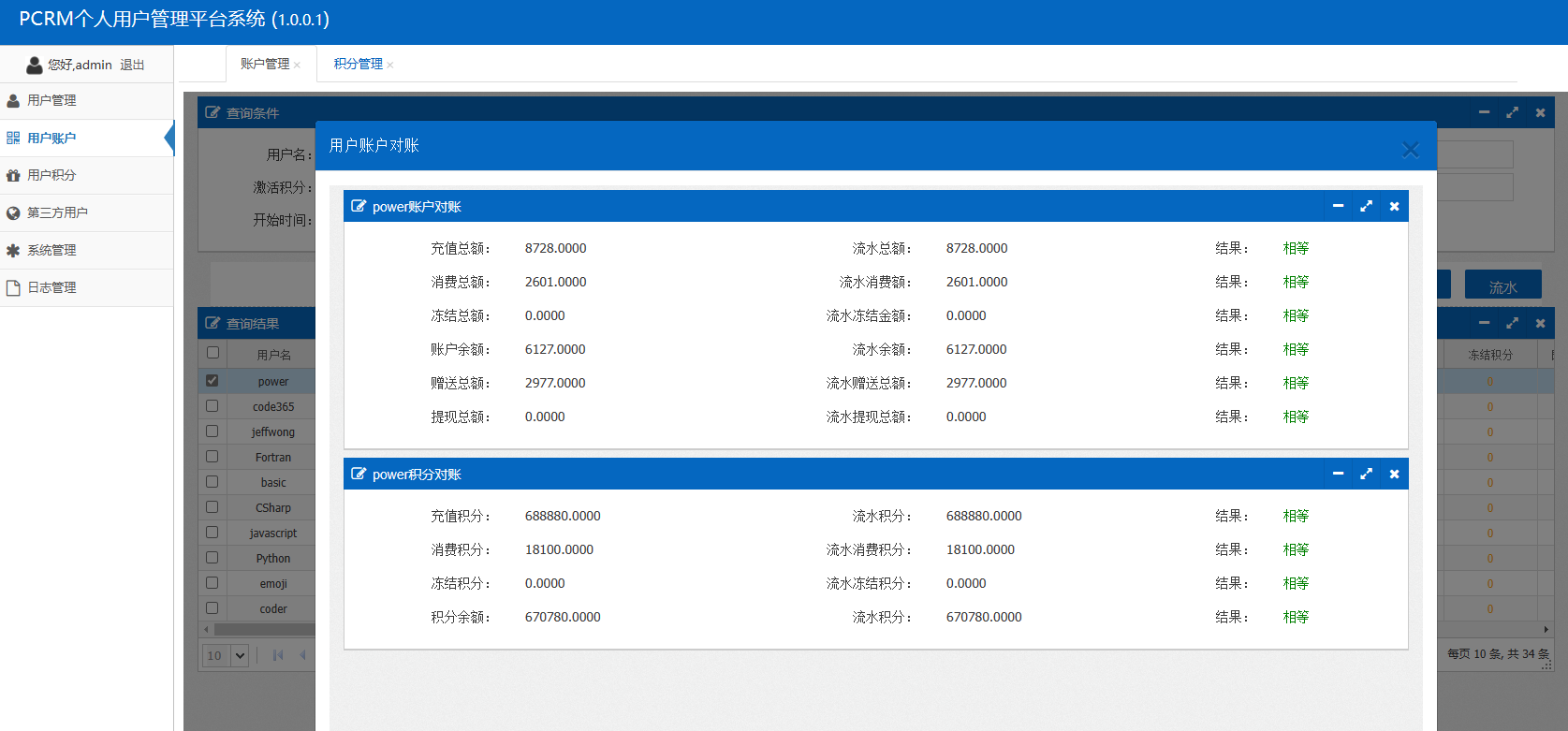This screenshot has width=1568, height=731.
Task: Close the power积分对账 panel
Action: 1394,474
